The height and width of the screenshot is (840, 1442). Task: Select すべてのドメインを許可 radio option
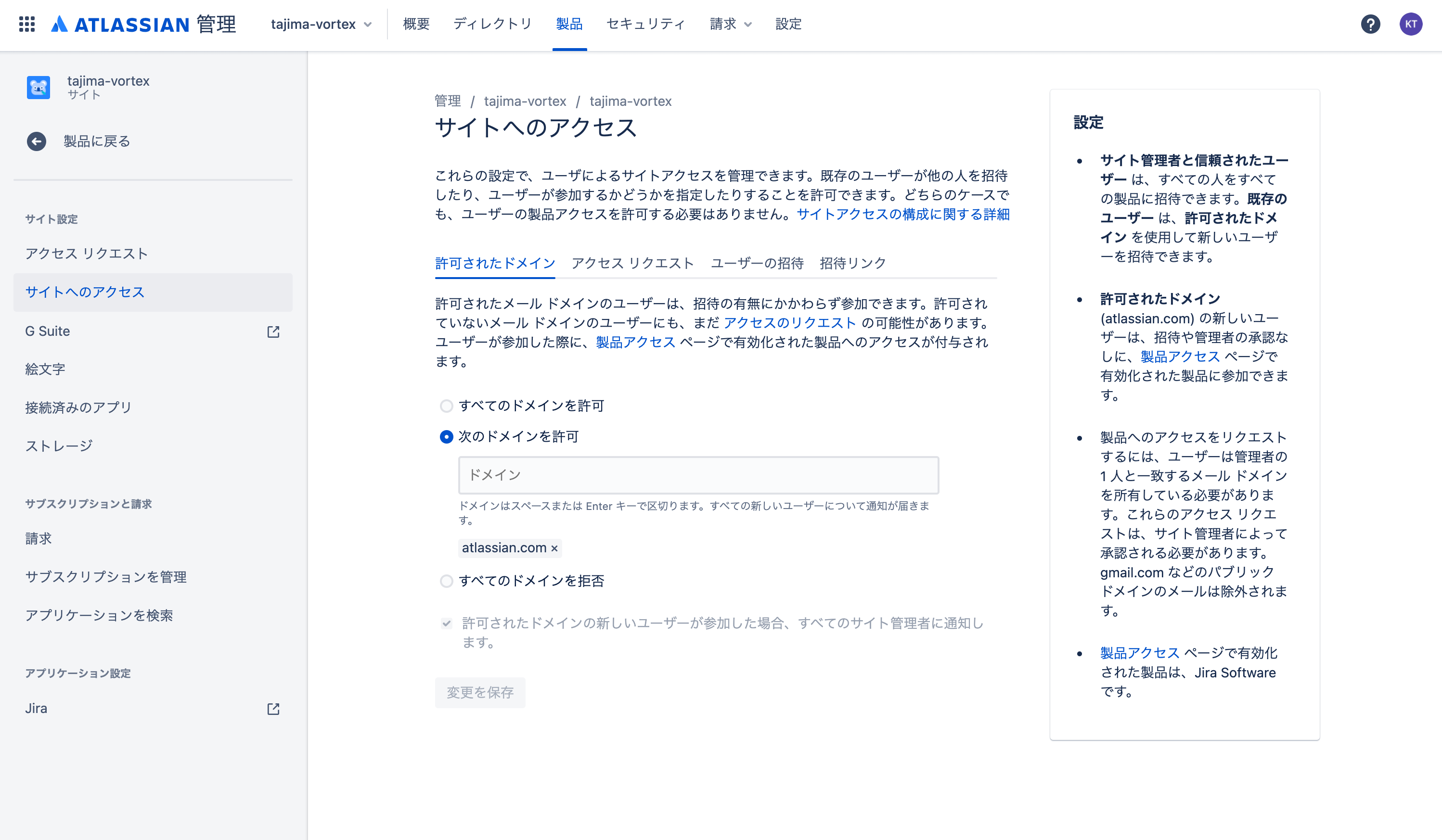pyautogui.click(x=446, y=406)
